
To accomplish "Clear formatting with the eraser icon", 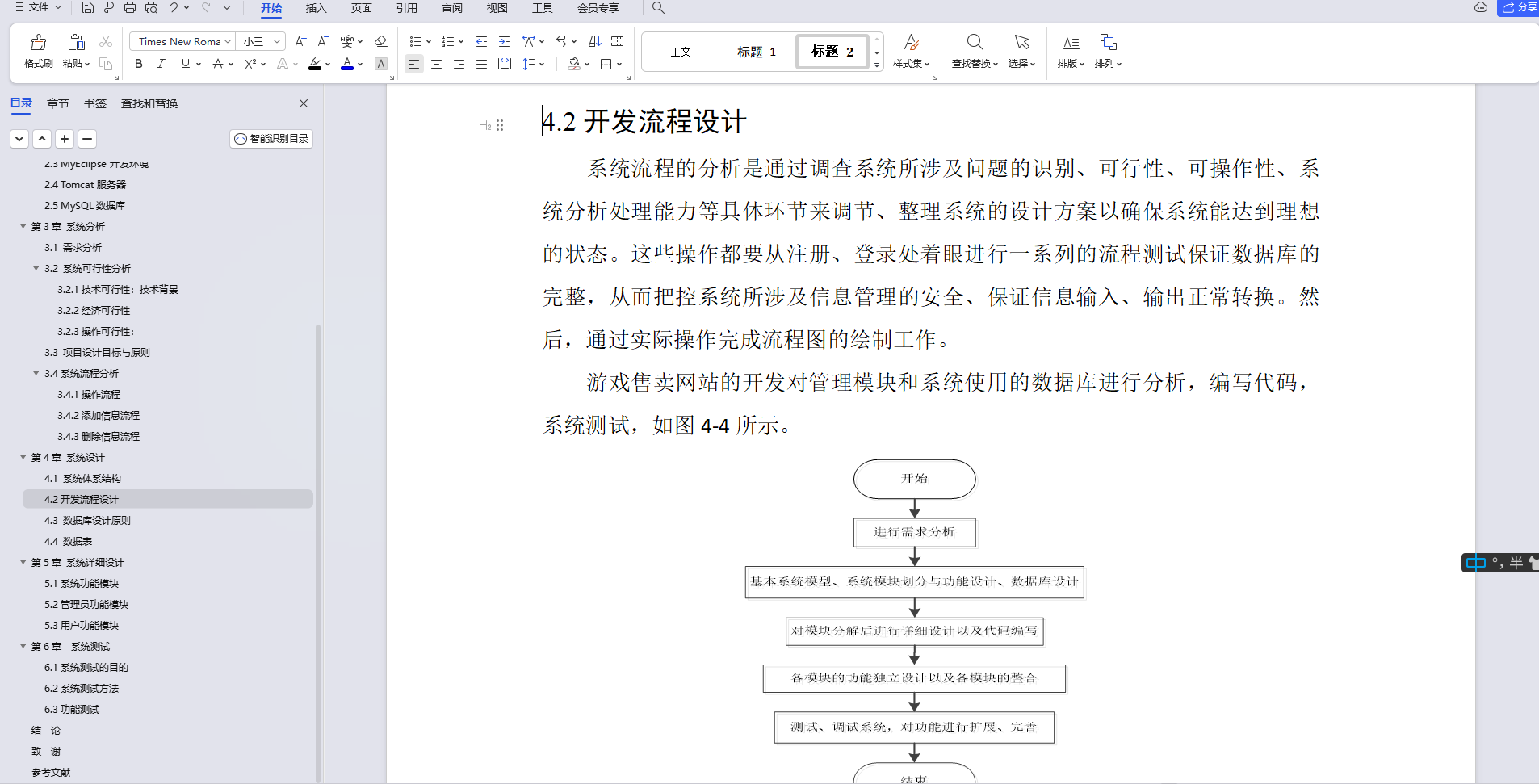I will click(x=381, y=41).
